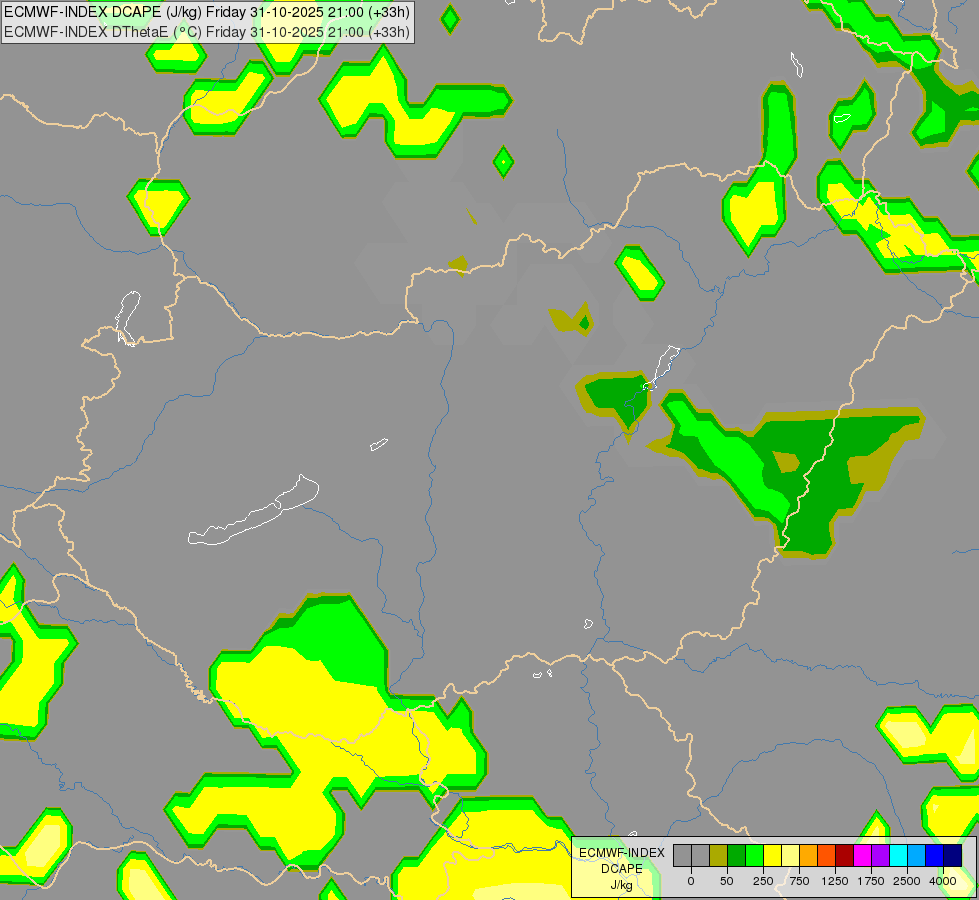Click the ECMWF-INDEX label in legend
Screen dimensions: 979x900
click(x=622, y=853)
